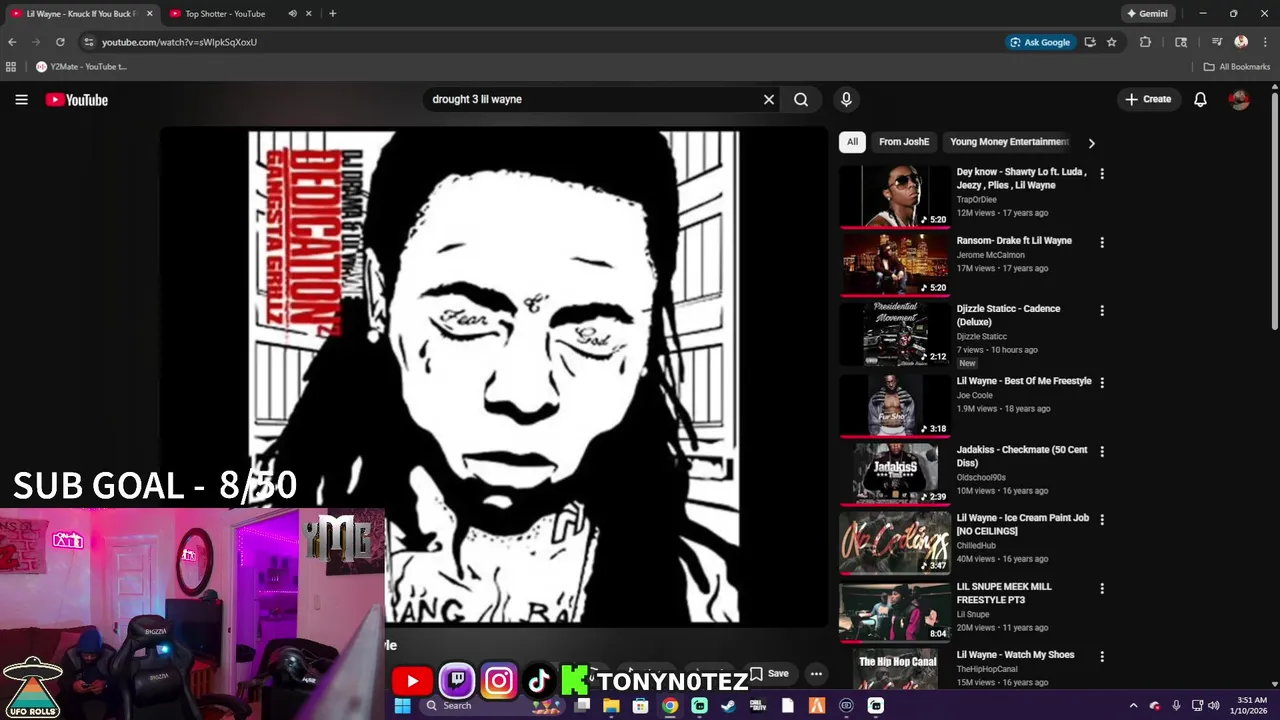The height and width of the screenshot is (720, 1280).
Task: Show more chips with right arrow
Action: pos(1091,143)
